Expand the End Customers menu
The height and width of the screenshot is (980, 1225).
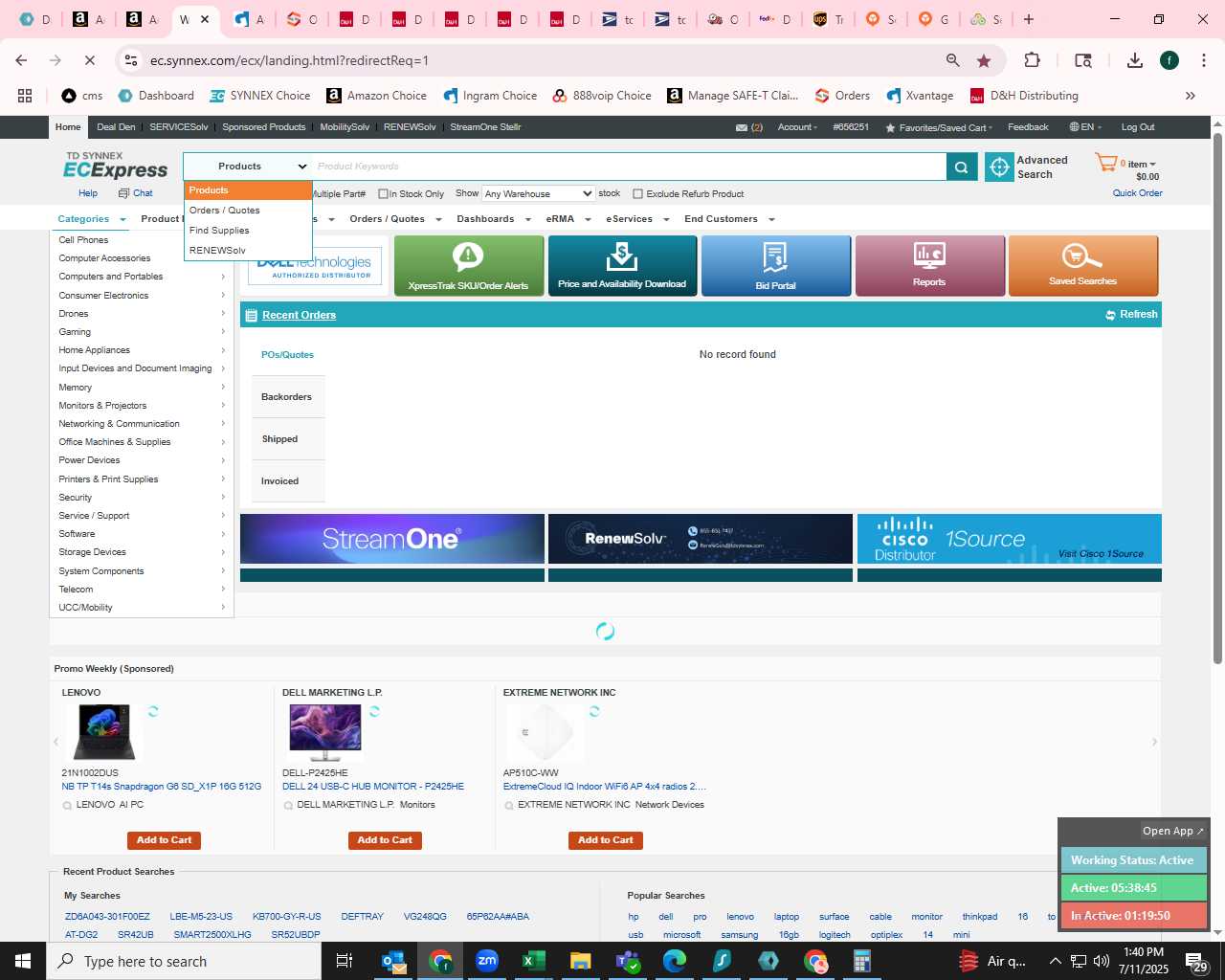click(x=729, y=219)
